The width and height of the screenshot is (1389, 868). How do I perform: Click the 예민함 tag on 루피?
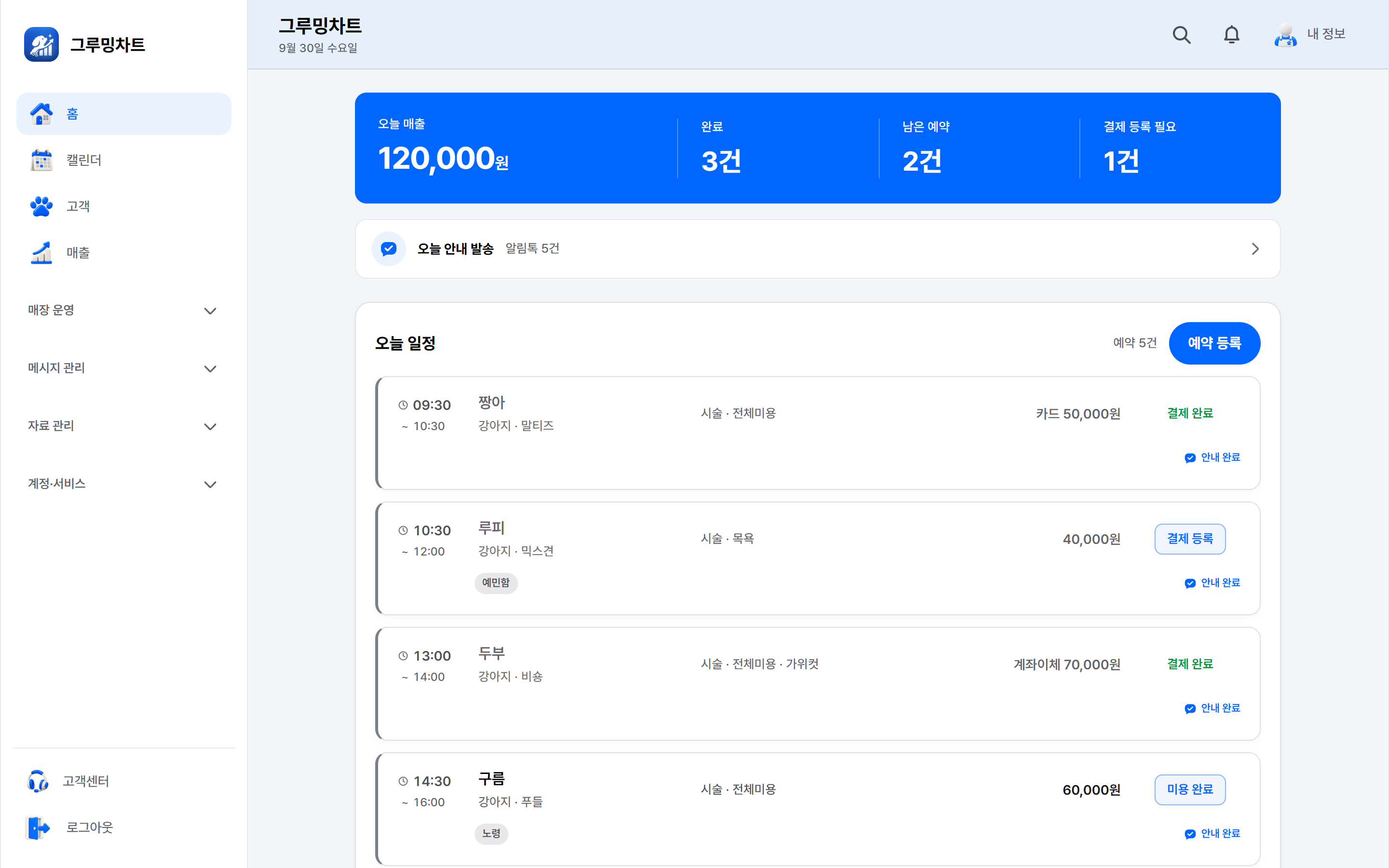pyautogui.click(x=496, y=583)
